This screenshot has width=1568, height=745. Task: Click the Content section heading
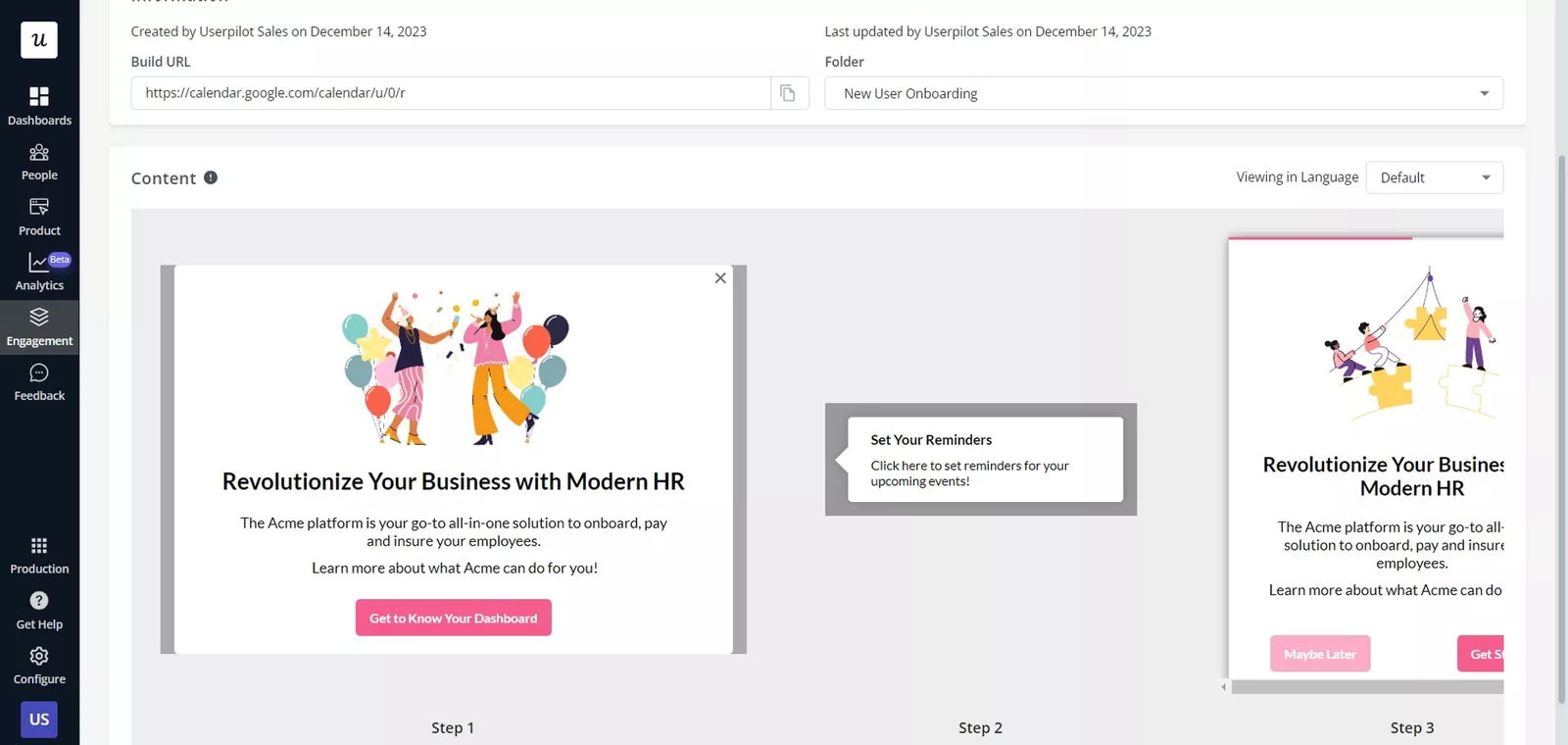pyautogui.click(x=164, y=178)
